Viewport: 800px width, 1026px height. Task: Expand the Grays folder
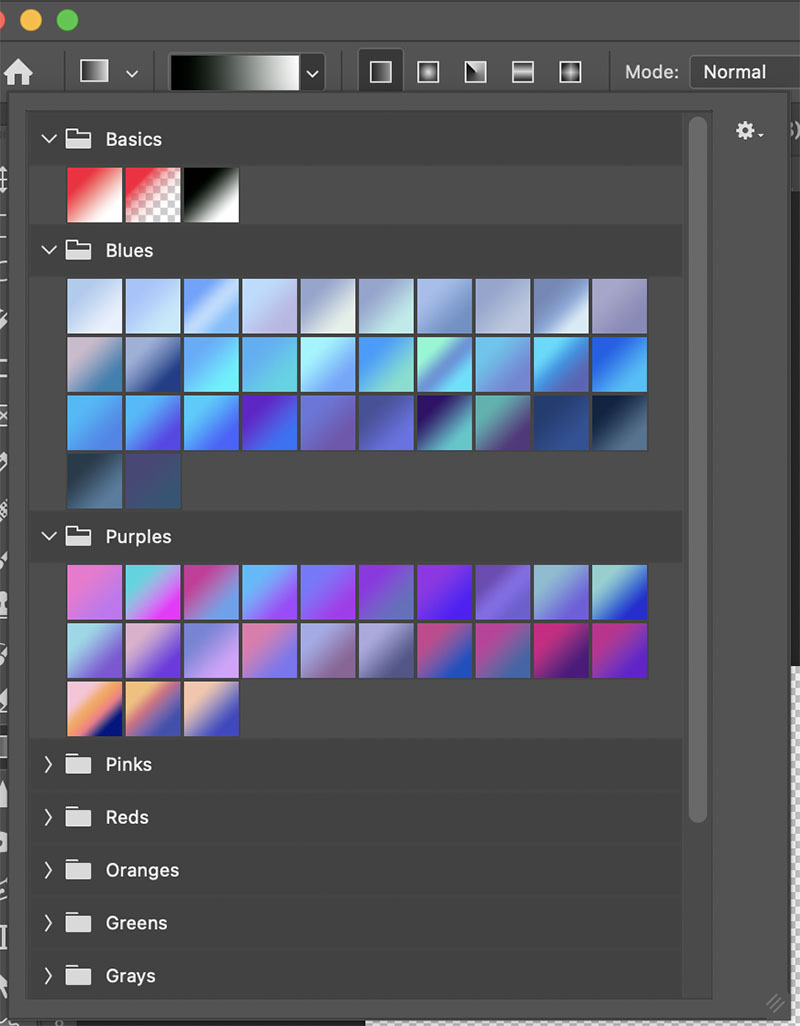[x=48, y=976]
